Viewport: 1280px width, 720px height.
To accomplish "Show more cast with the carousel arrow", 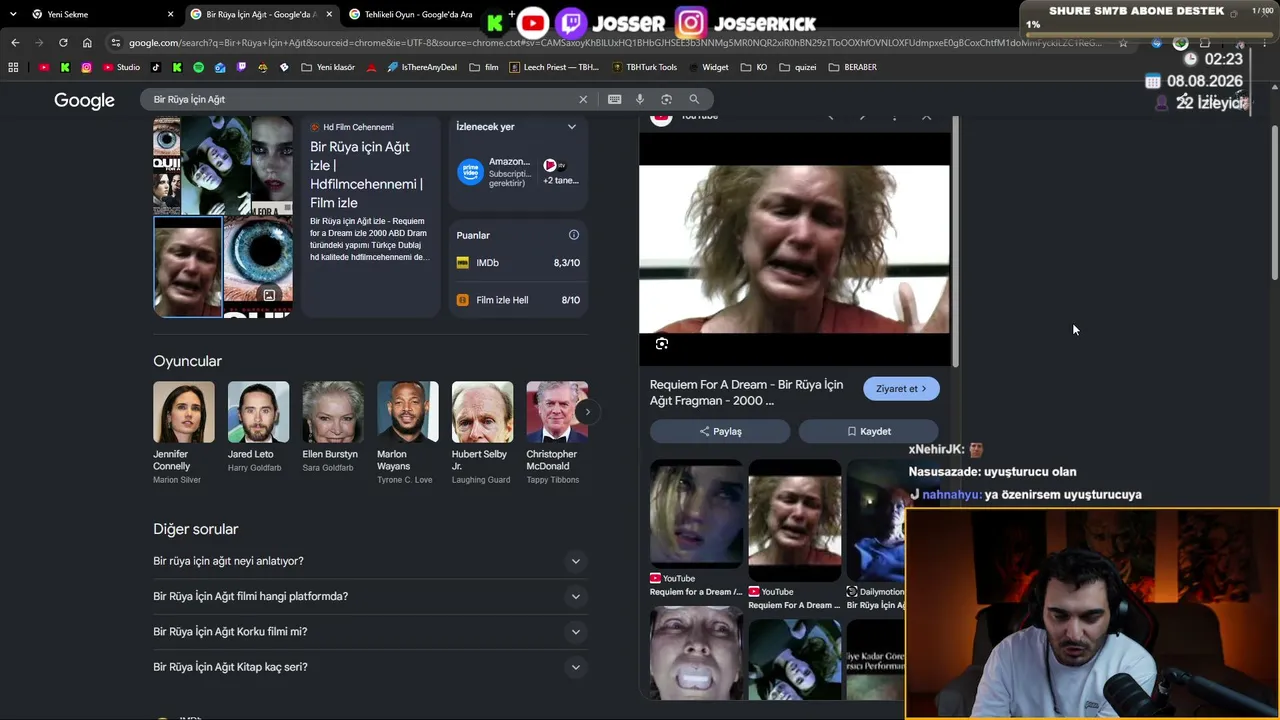I will [x=588, y=411].
